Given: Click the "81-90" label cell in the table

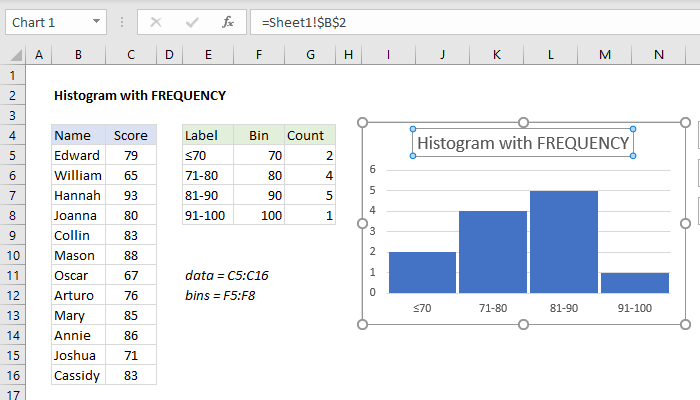Looking at the screenshot, I should 208,196.
